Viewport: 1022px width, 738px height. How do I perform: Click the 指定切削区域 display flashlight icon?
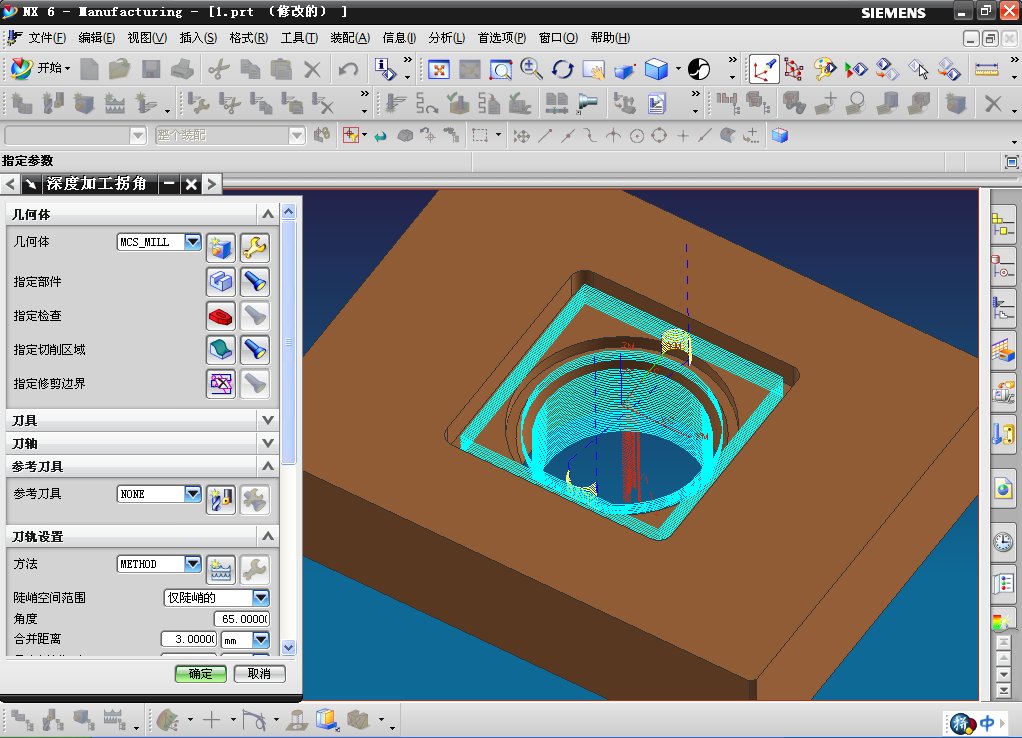[x=254, y=350]
